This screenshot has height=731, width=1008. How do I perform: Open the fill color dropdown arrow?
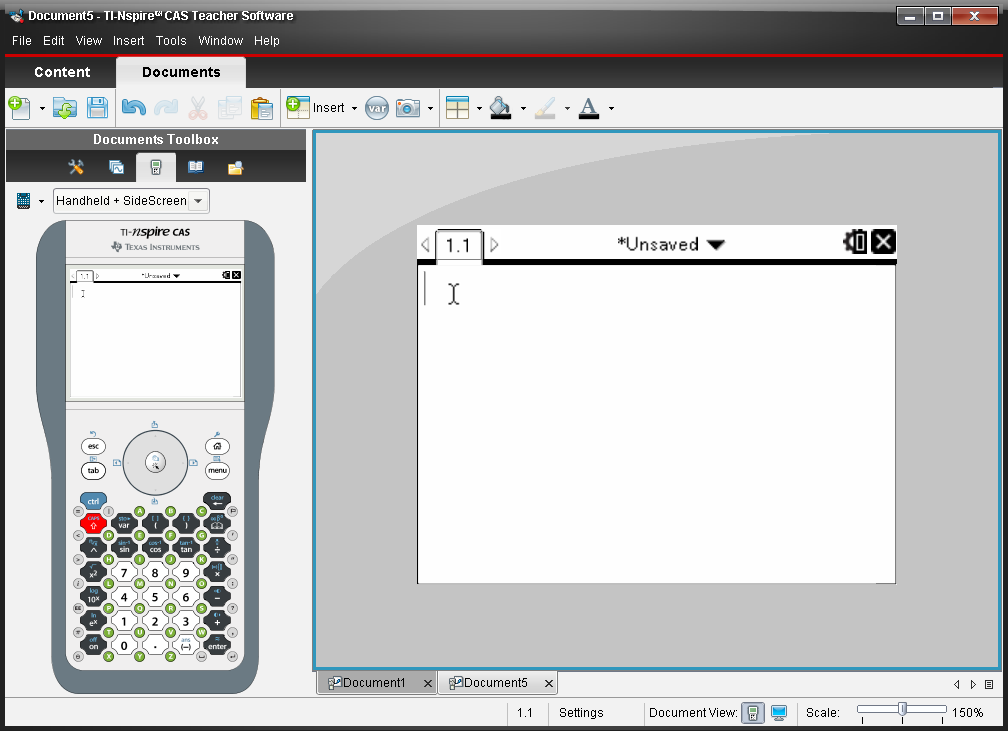(x=523, y=109)
